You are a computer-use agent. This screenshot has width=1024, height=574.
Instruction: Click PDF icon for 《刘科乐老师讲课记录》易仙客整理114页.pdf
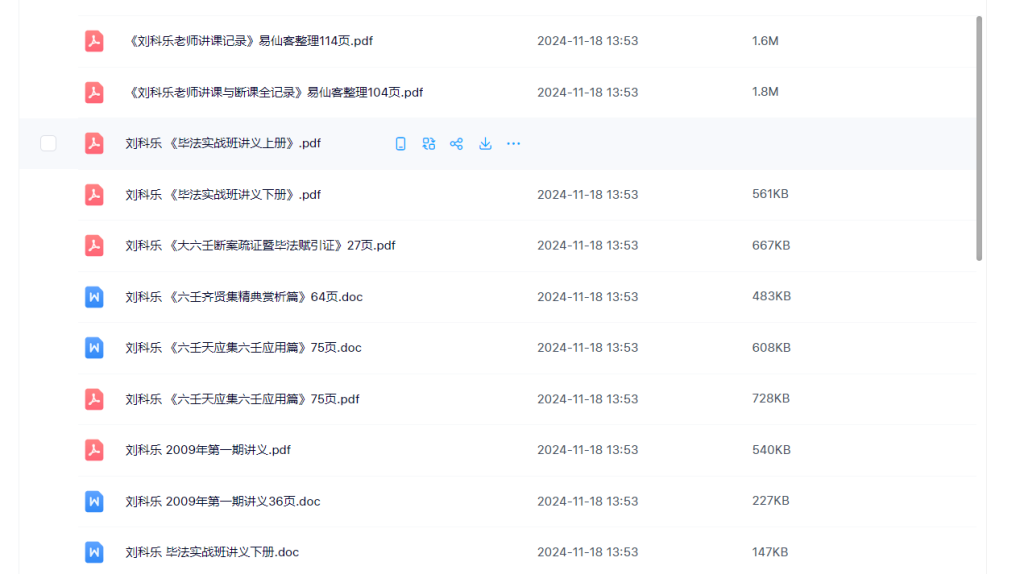coord(94,40)
